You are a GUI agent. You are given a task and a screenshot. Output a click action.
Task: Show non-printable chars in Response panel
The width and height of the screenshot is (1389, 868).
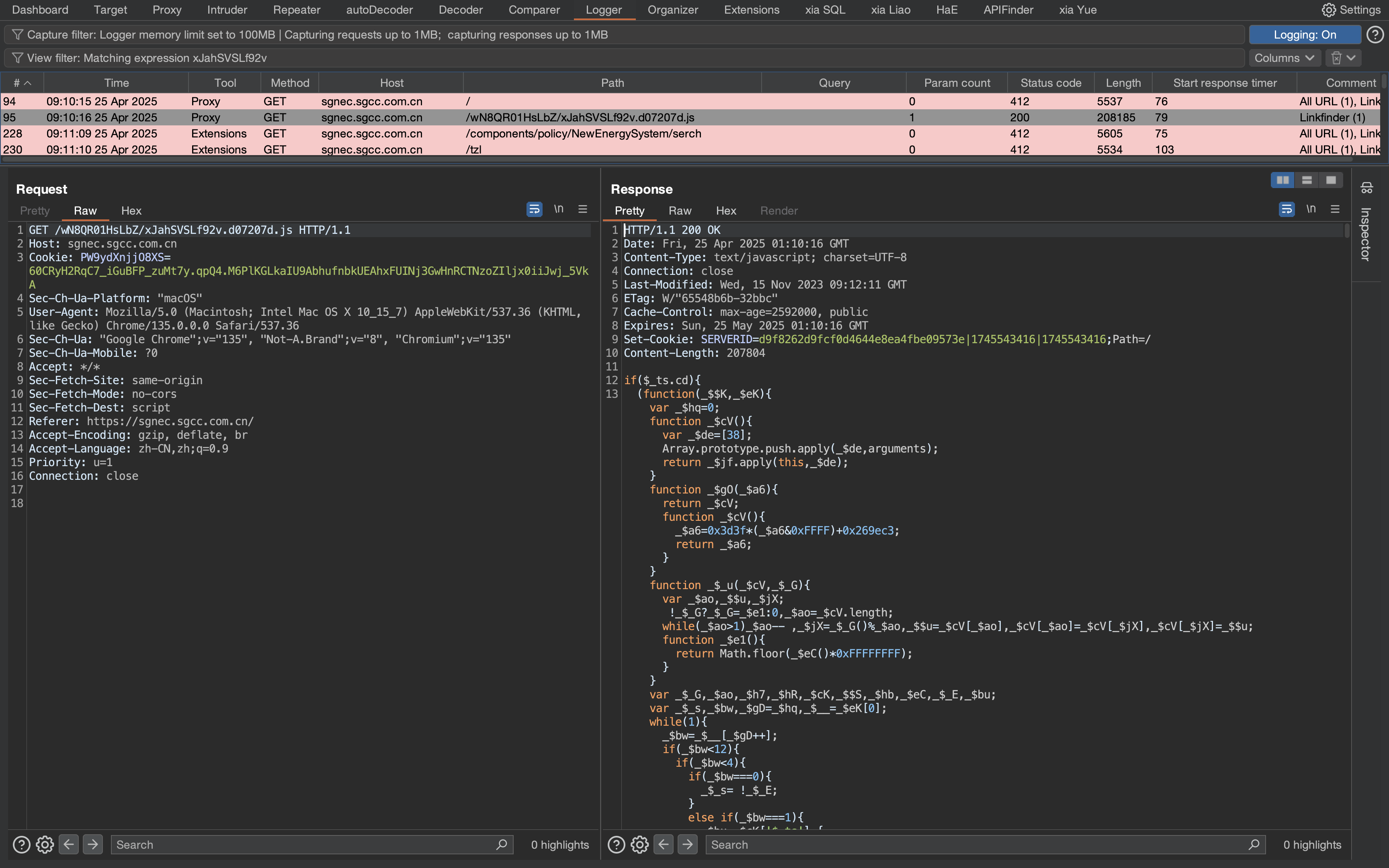[x=1311, y=209]
